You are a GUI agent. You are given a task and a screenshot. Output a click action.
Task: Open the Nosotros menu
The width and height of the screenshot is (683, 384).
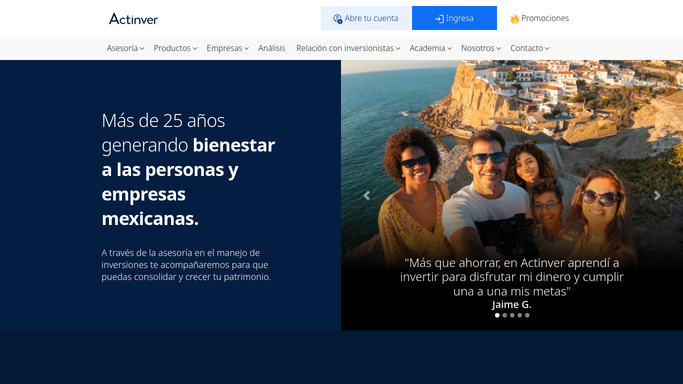(481, 48)
